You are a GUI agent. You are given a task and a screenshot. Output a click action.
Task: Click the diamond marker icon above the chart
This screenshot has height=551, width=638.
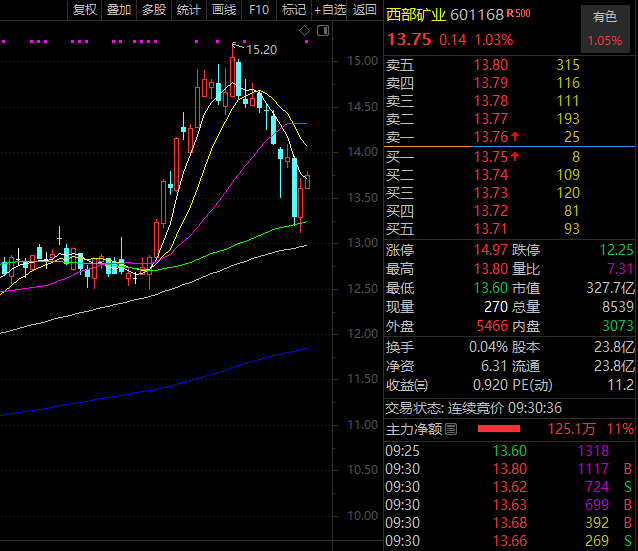pos(306,28)
